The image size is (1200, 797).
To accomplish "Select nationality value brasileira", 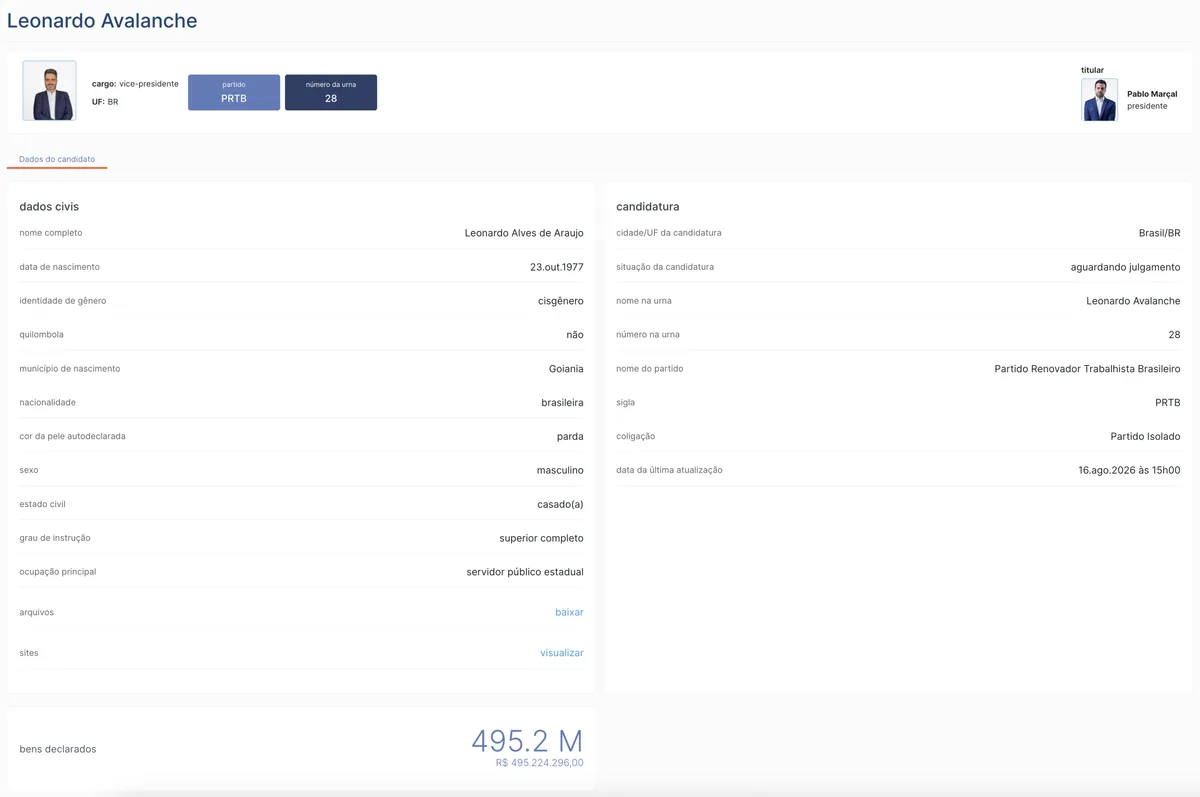I will [562, 403].
